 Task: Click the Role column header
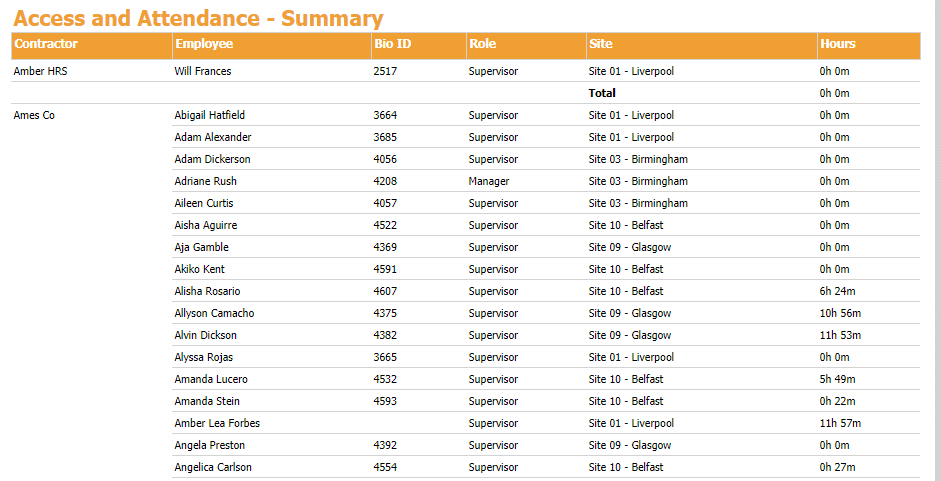(x=482, y=44)
